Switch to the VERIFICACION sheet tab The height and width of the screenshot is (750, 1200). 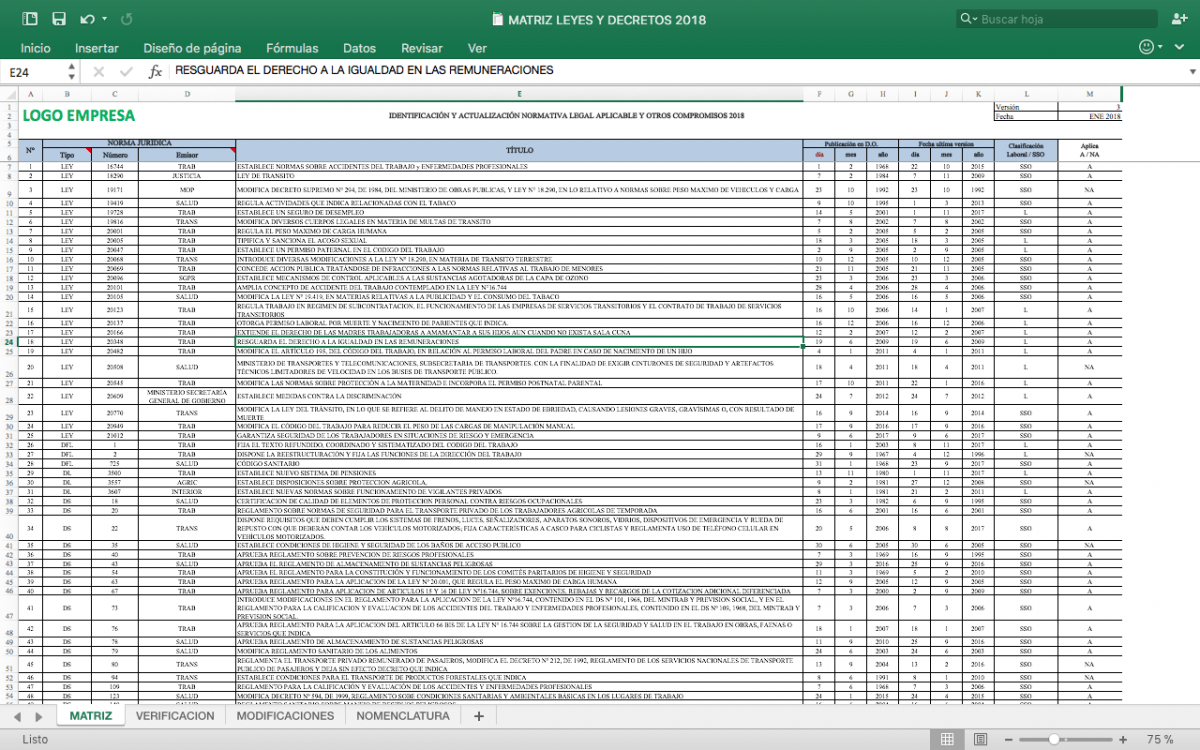click(175, 716)
